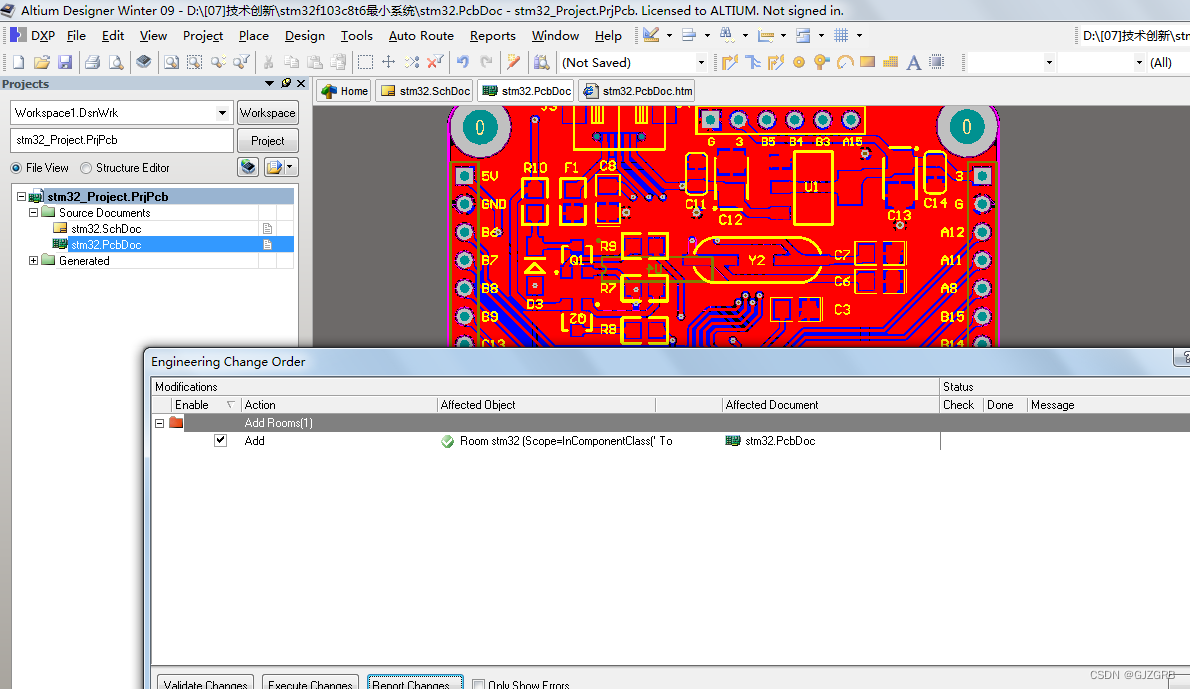Open the utility tools dropdown arrow

669,36
